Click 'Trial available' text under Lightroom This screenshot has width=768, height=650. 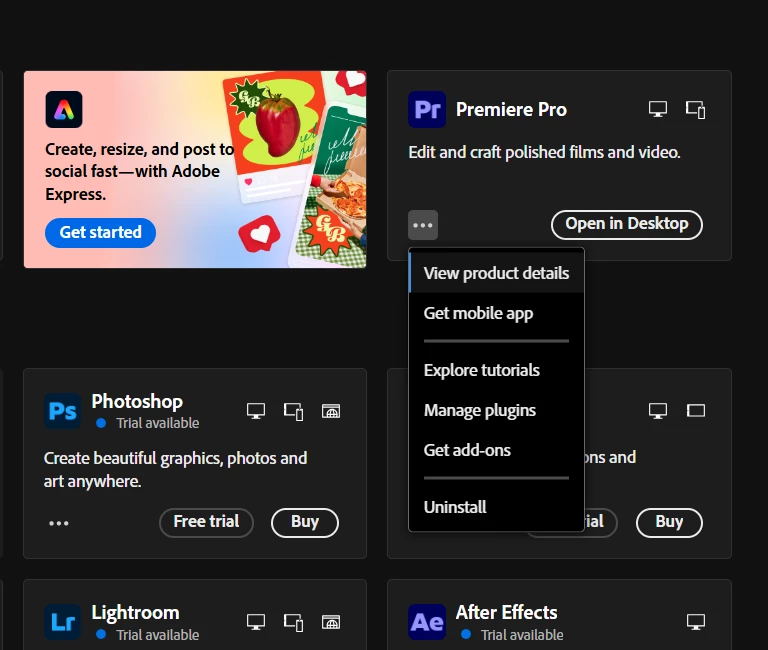pyautogui.click(x=158, y=635)
